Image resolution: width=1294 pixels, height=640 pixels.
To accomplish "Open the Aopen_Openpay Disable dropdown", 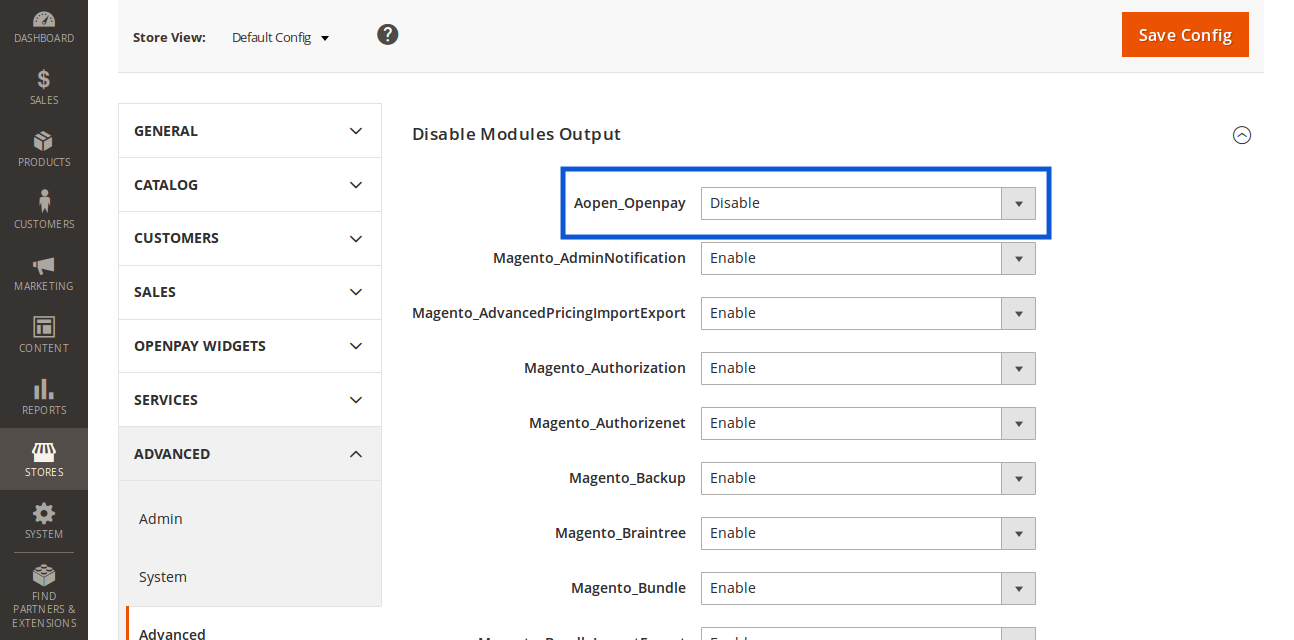I will 867,203.
